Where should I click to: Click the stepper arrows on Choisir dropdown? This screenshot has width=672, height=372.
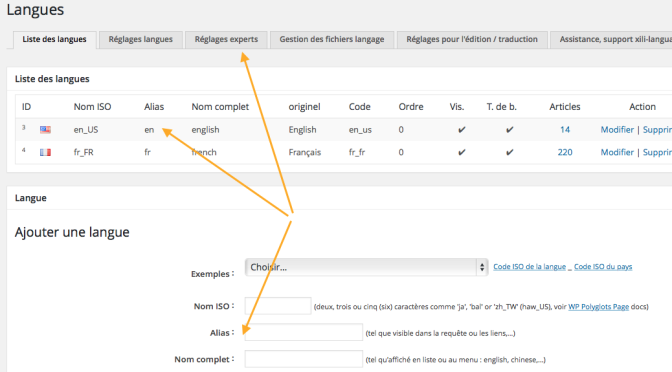[482, 267]
